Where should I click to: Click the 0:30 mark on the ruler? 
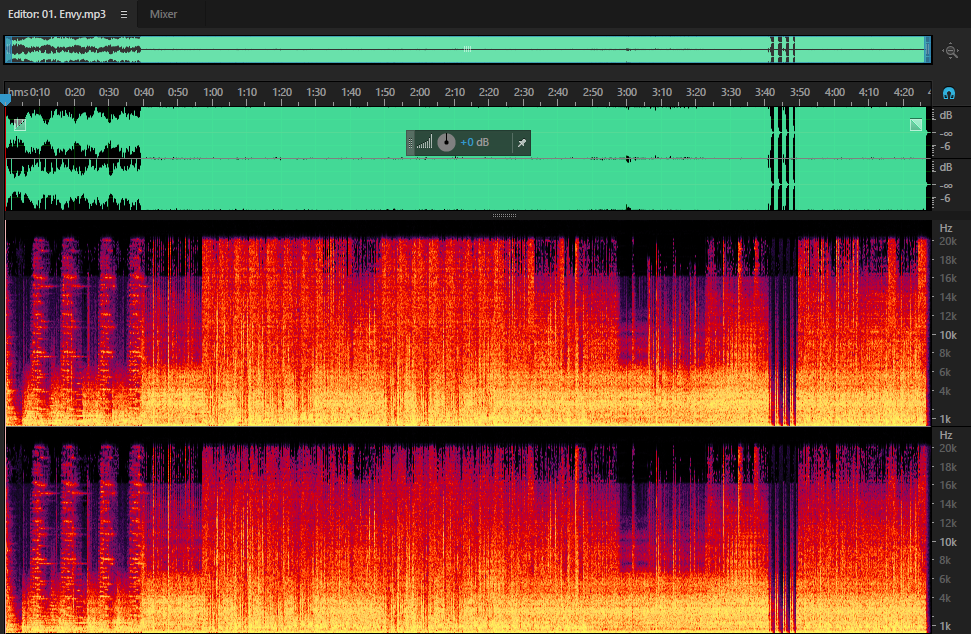point(109,92)
